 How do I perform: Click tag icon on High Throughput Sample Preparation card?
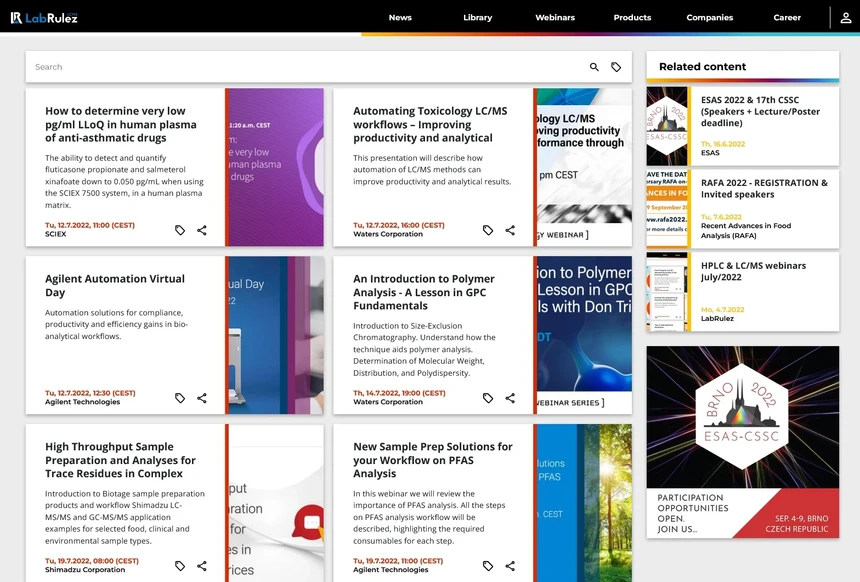point(180,566)
